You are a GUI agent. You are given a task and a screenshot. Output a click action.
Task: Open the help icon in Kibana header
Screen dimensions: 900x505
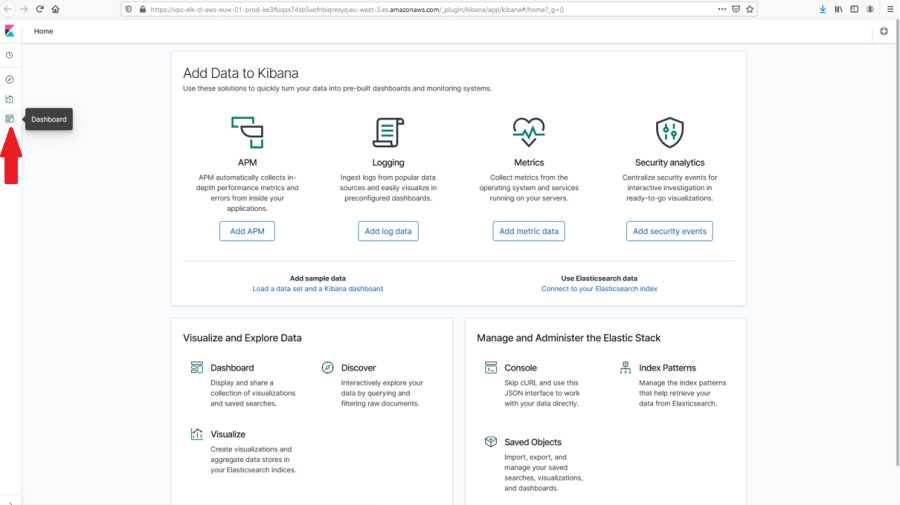pyautogui.click(x=884, y=31)
